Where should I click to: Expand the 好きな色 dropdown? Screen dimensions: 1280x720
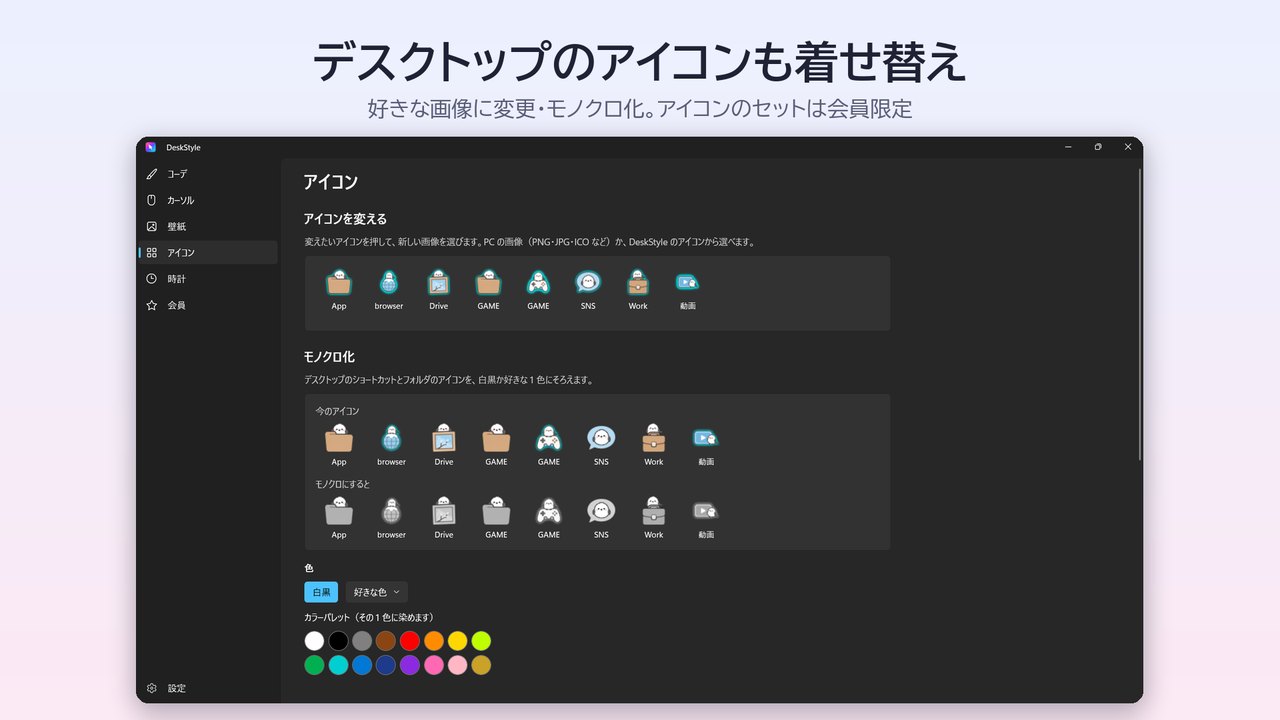376,592
